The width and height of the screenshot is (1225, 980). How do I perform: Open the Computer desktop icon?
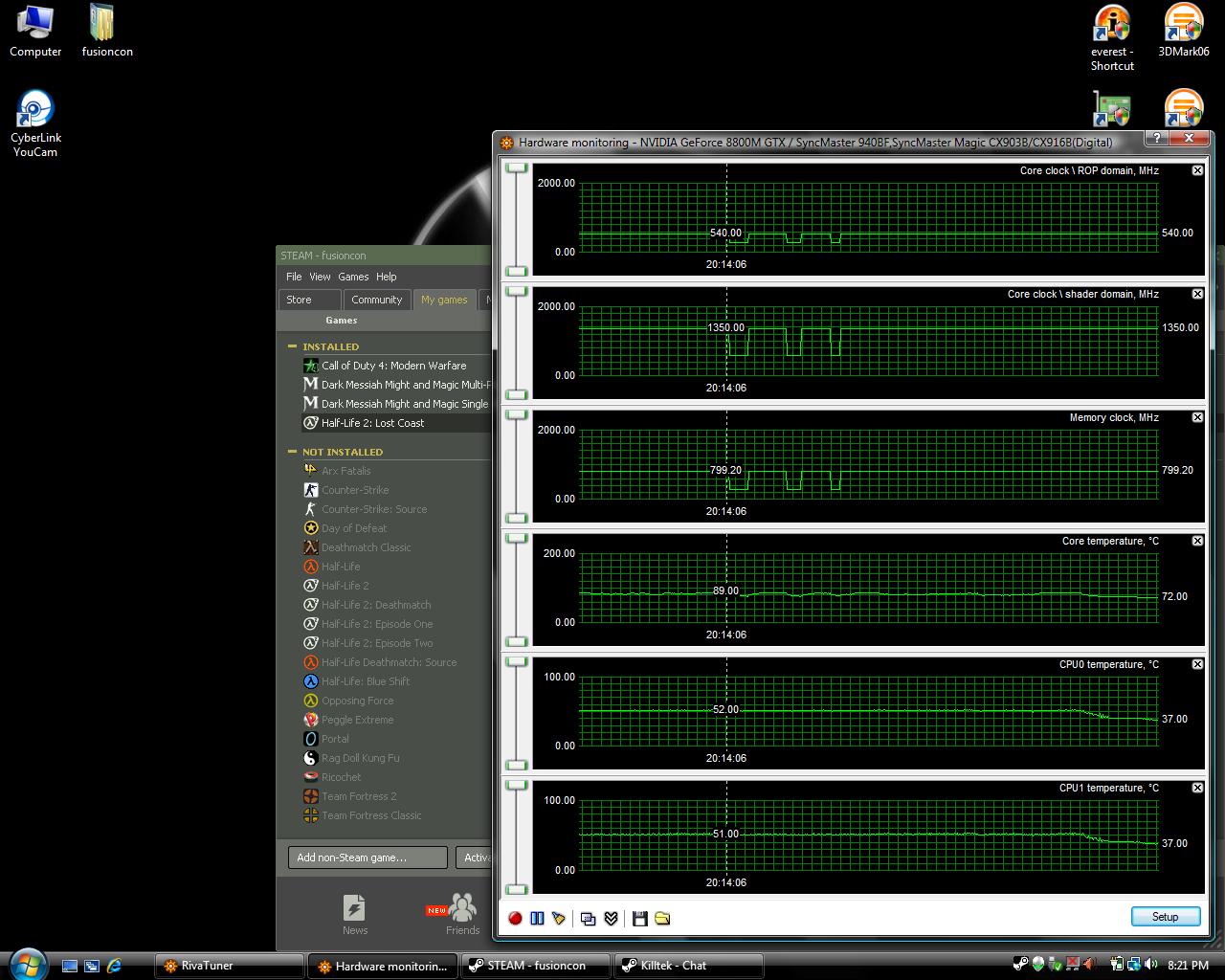[35, 31]
